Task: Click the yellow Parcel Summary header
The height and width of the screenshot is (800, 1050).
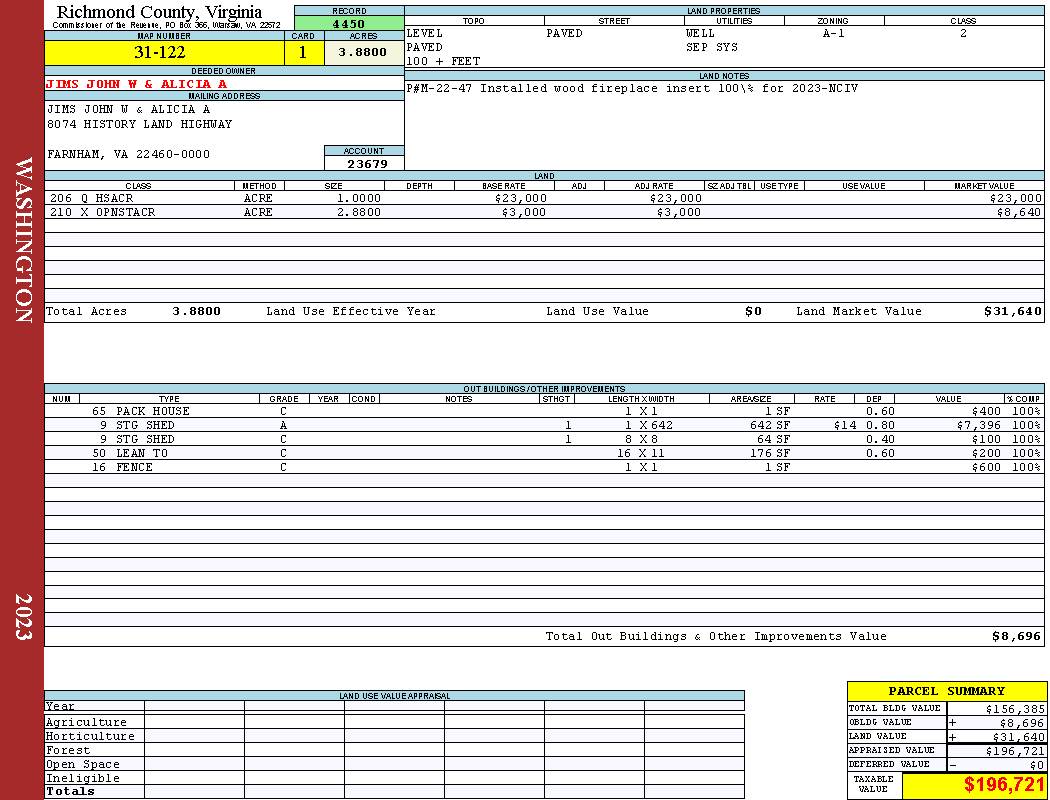Action: point(946,691)
